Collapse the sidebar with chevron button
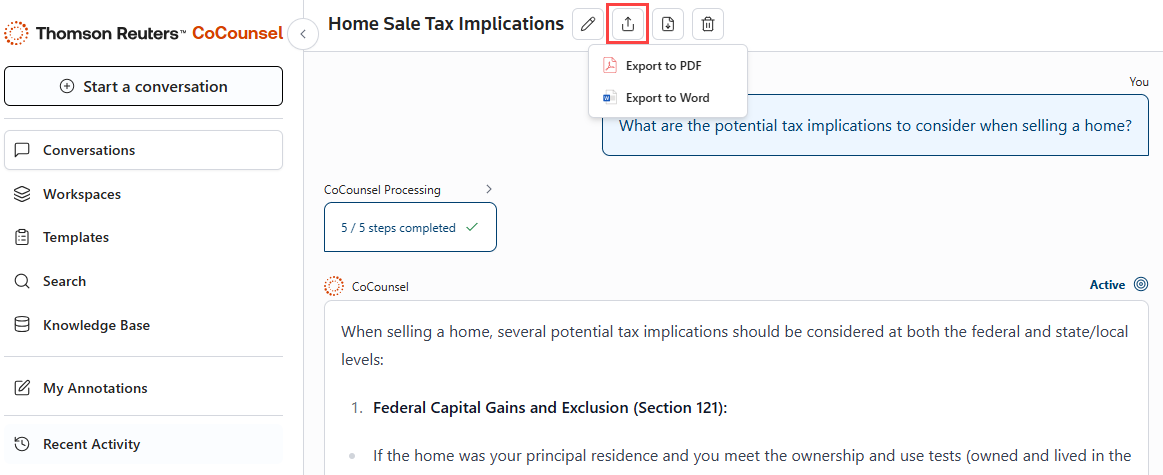Image resolution: width=1163 pixels, height=475 pixels. (x=303, y=35)
